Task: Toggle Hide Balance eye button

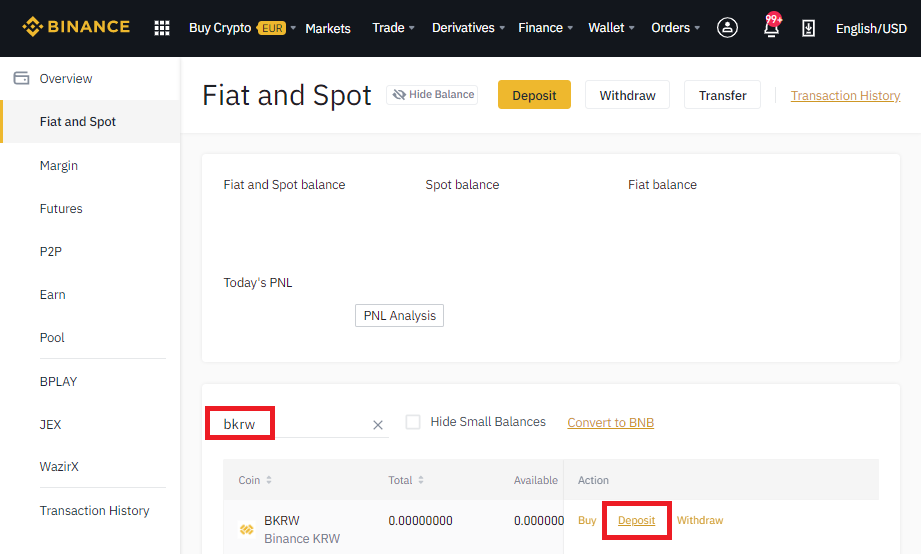Action: 432,95
